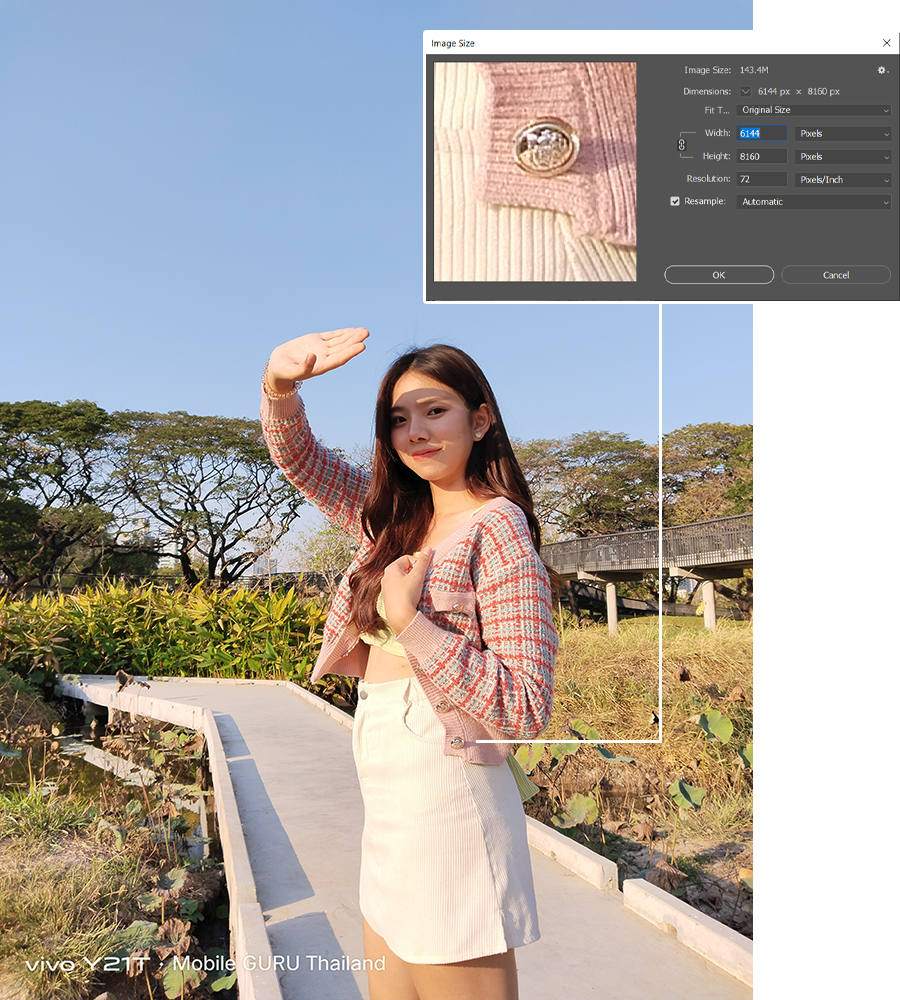Click the Width input field showing 6144
900x1000 pixels.
[x=761, y=134]
